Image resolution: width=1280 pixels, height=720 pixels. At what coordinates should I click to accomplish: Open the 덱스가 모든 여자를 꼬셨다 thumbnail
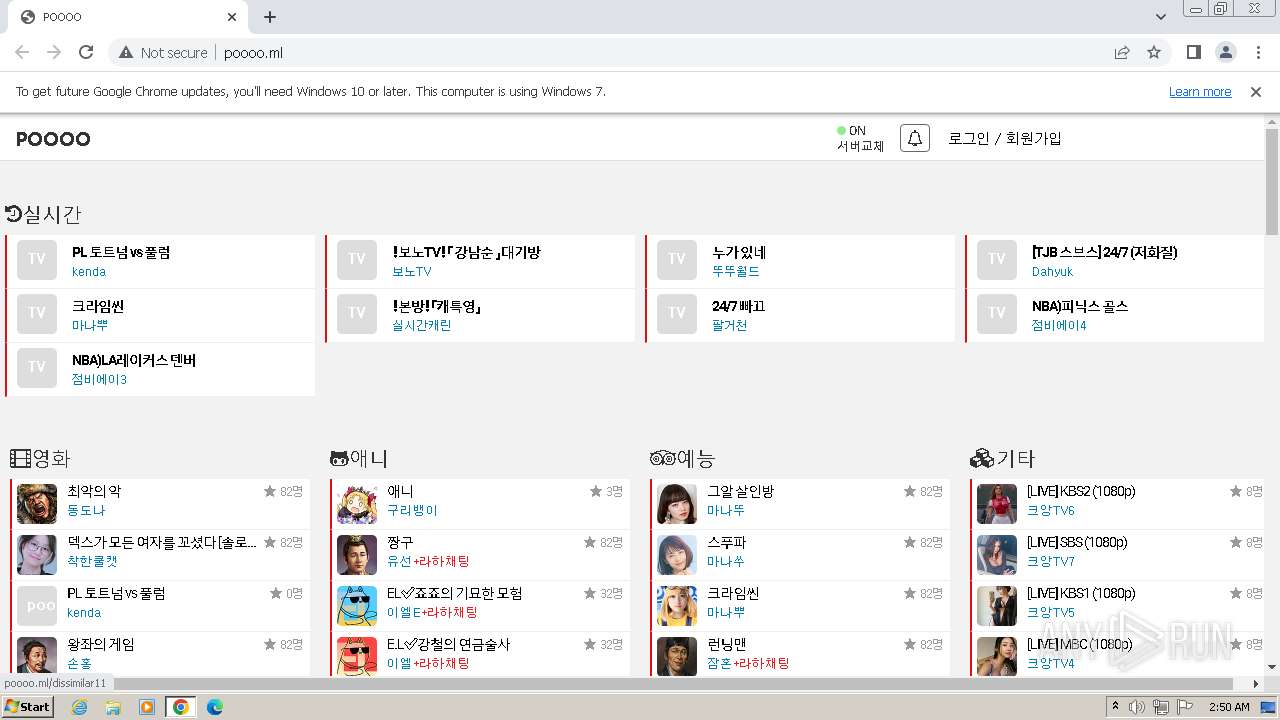click(37, 555)
